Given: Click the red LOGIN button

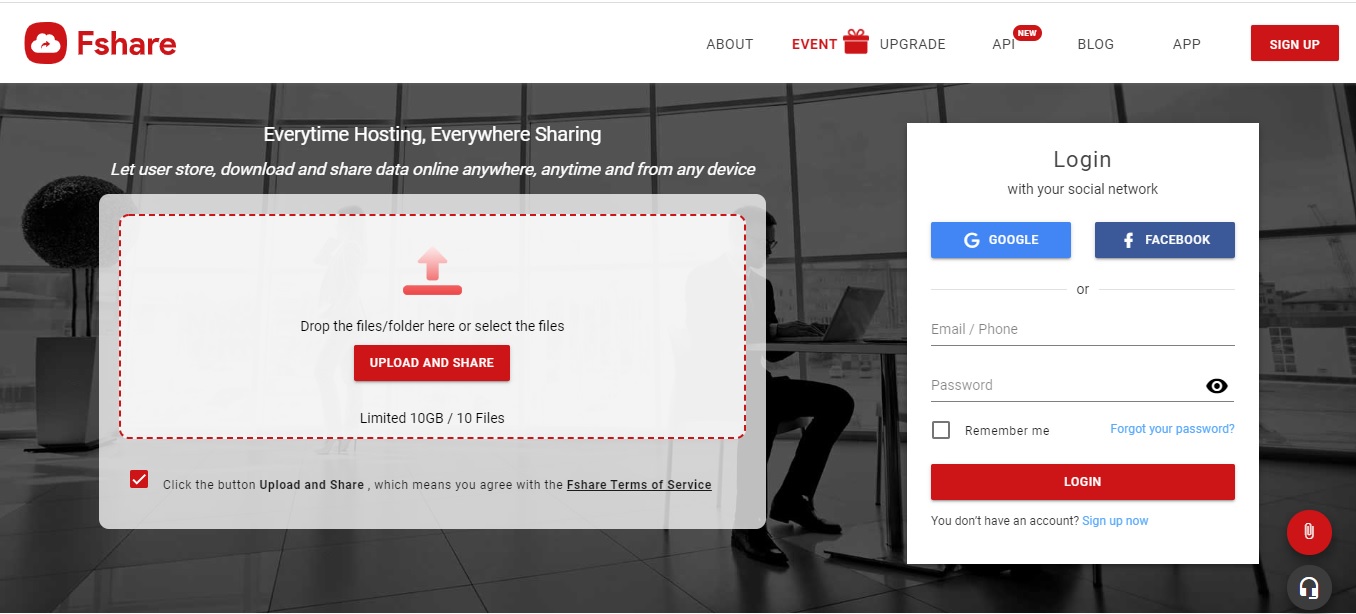Looking at the screenshot, I should [1083, 482].
